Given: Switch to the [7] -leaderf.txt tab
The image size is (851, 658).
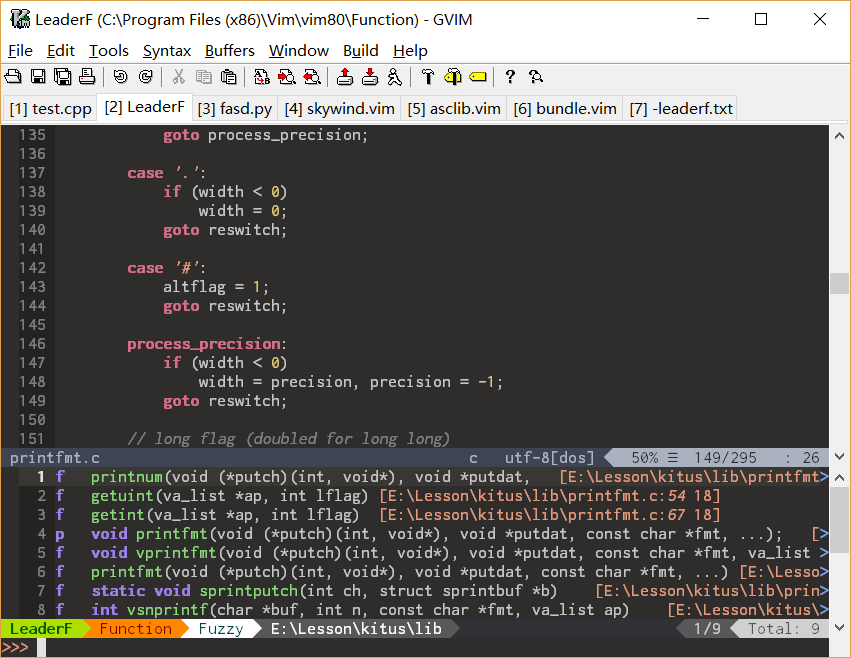Looking at the screenshot, I should 681,109.
